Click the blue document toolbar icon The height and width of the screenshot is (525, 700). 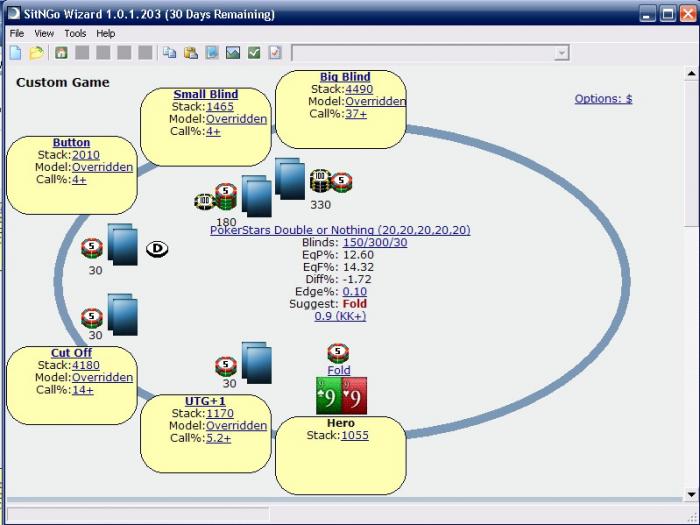pyautogui.click(x=212, y=53)
